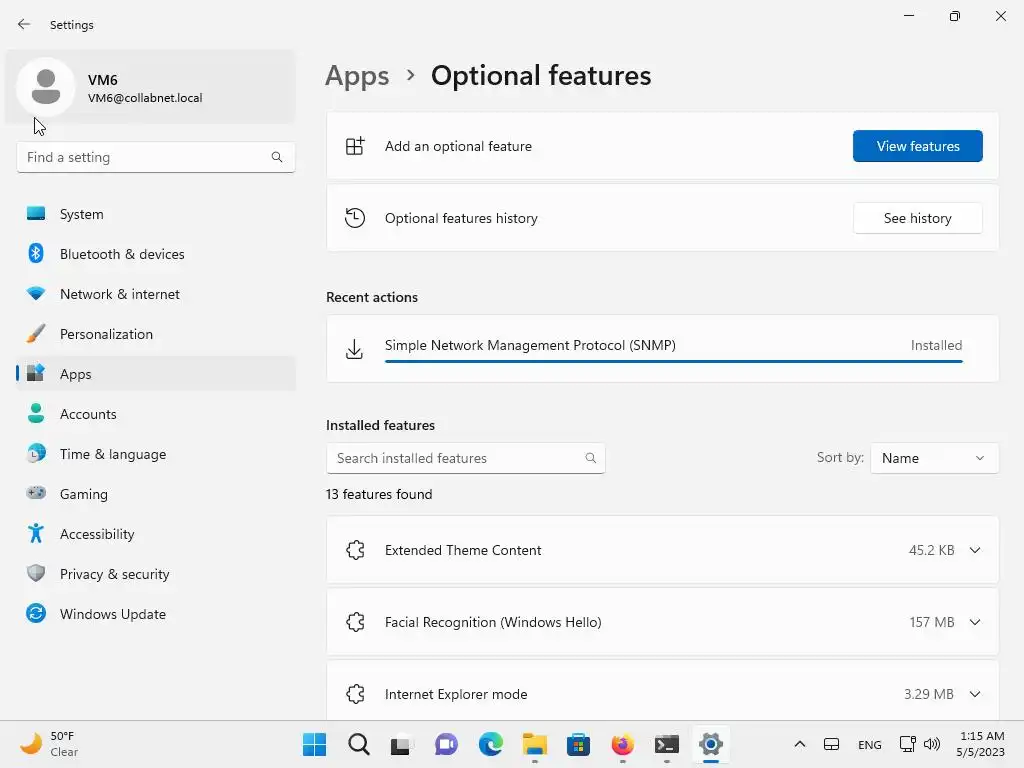Expand the Internet Explorer mode entry

[x=975, y=694]
